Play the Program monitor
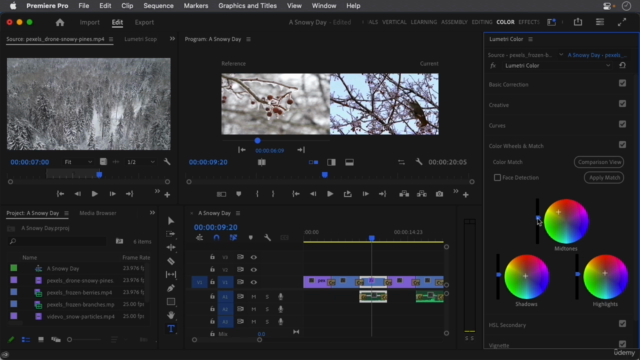640x360 pixels. pos(330,194)
